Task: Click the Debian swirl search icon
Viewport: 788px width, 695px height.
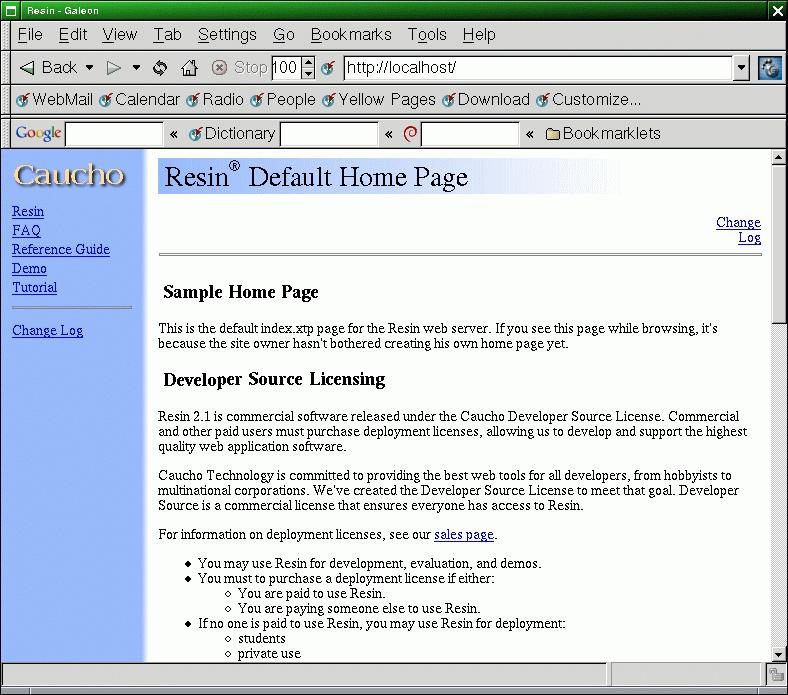Action: pyautogui.click(x=409, y=134)
